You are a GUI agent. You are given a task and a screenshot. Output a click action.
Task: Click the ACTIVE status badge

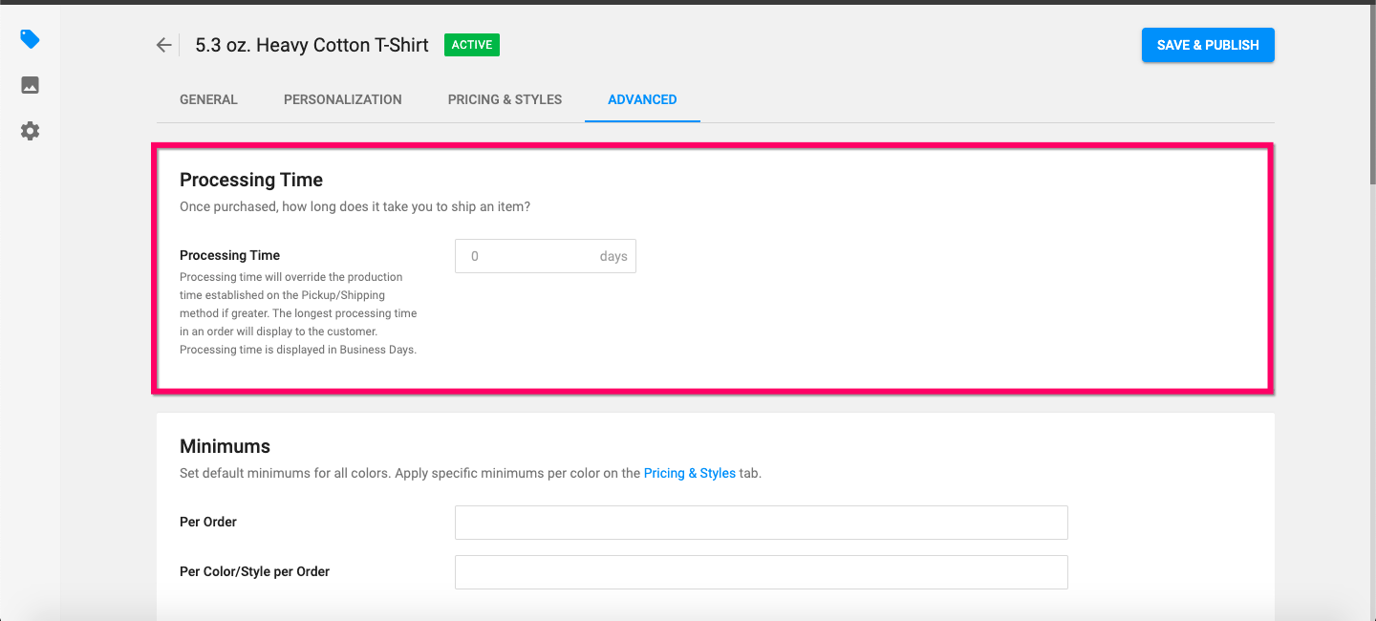click(x=472, y=45)
